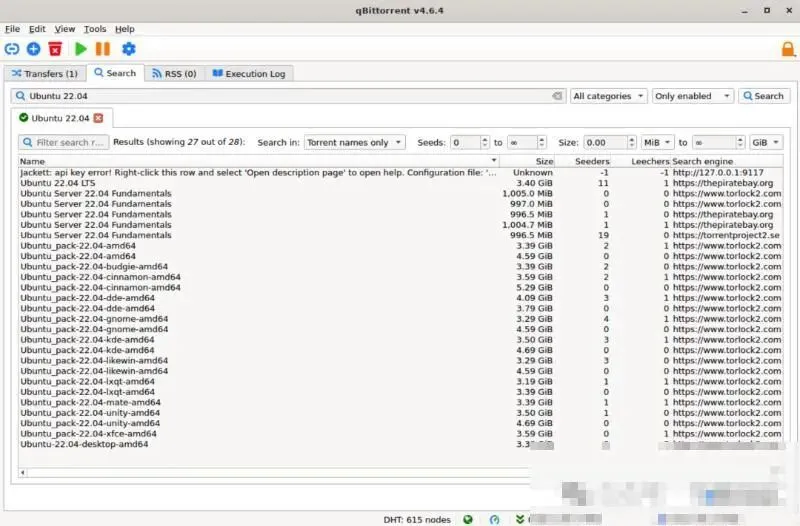The height and width of the screenshot is (526, 800).
Task: Click the horizontal scrollbar left arrow
Action: [22, 472]
